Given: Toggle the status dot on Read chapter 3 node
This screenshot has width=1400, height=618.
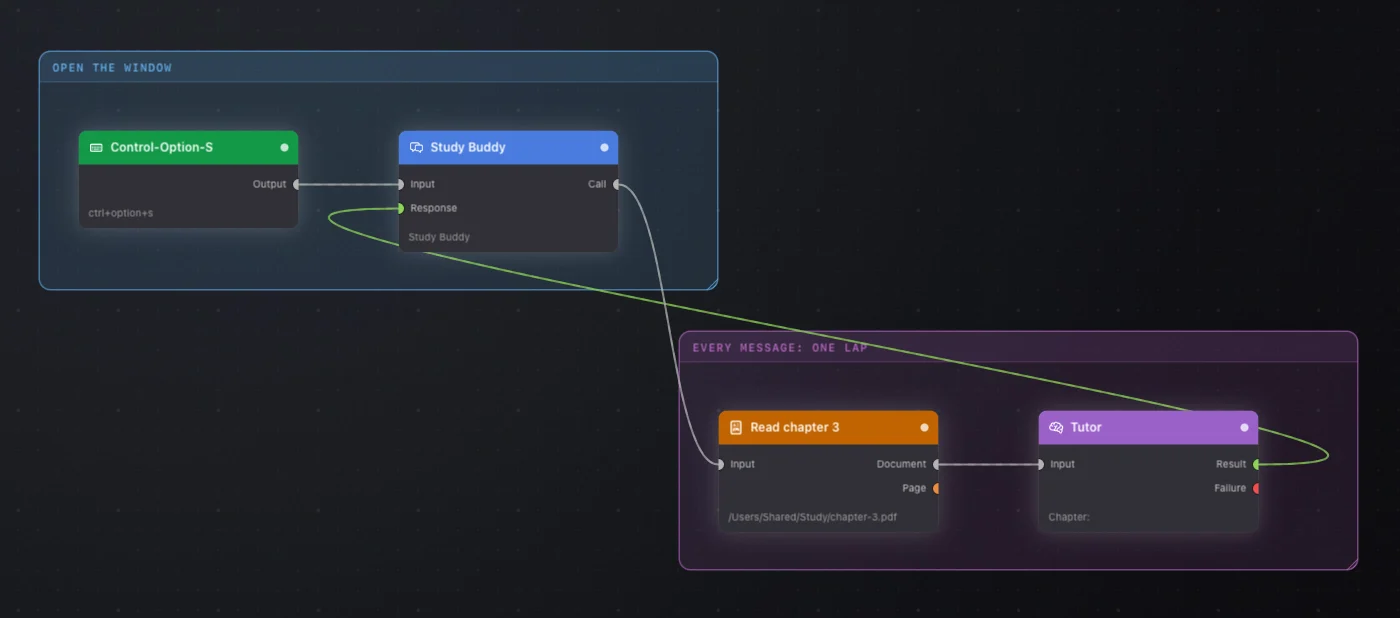Looking at the screenshot, I should click(924, 427).
